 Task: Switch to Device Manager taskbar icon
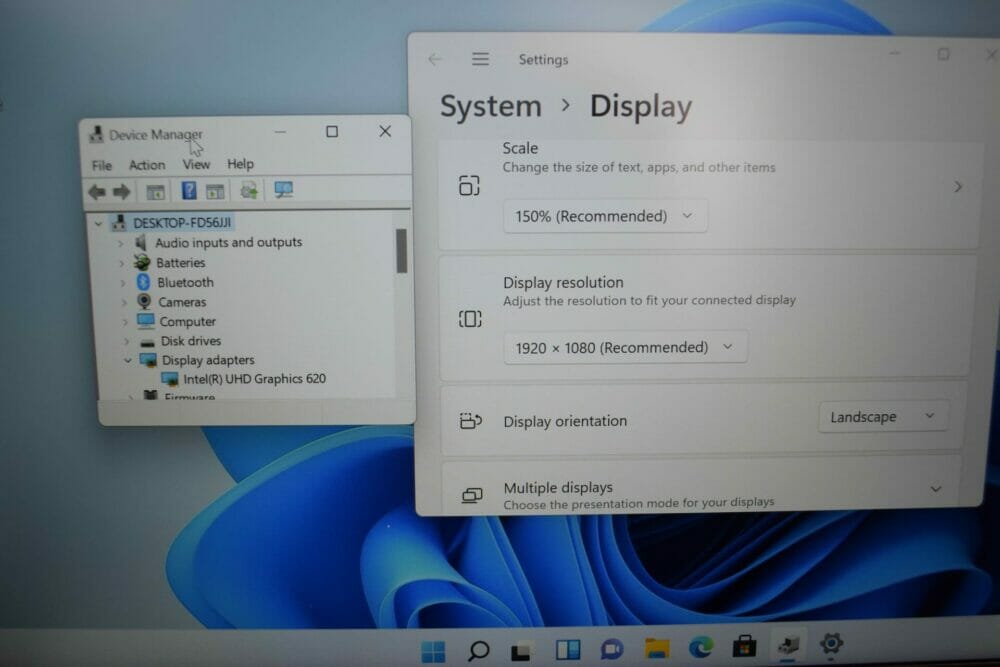tap(788, 645)
